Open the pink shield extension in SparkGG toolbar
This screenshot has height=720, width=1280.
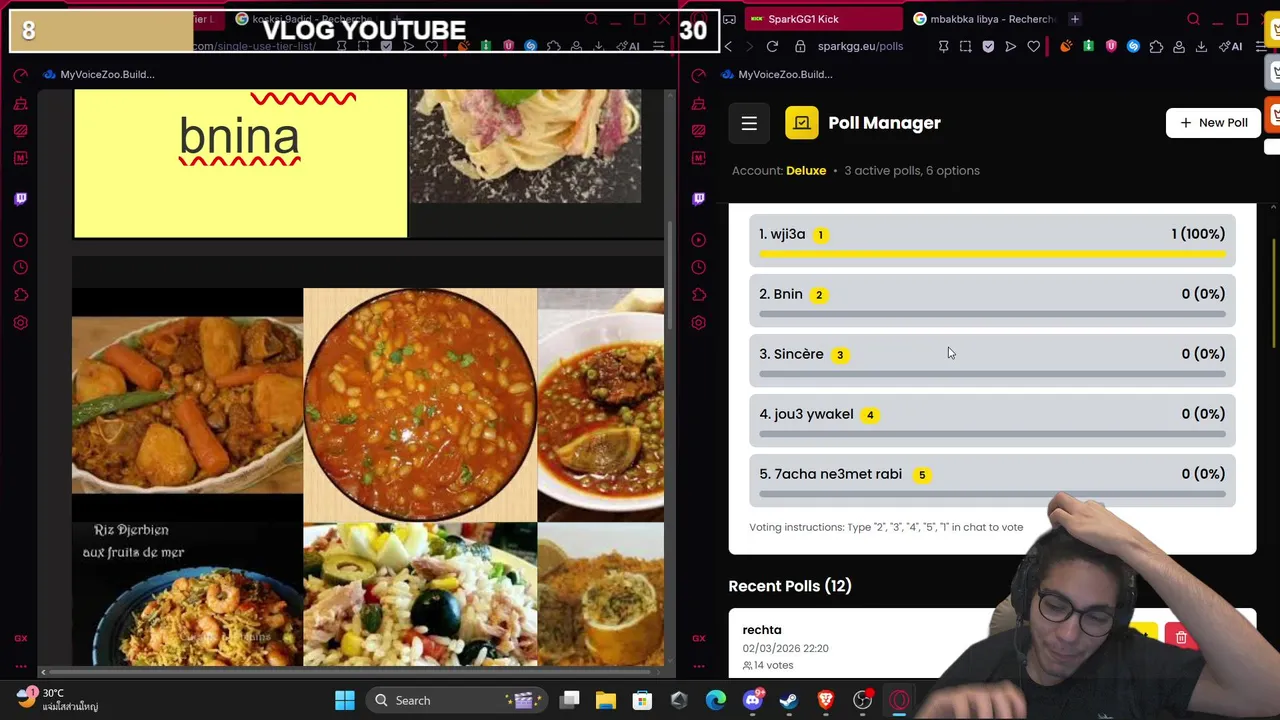(1111, 46)
